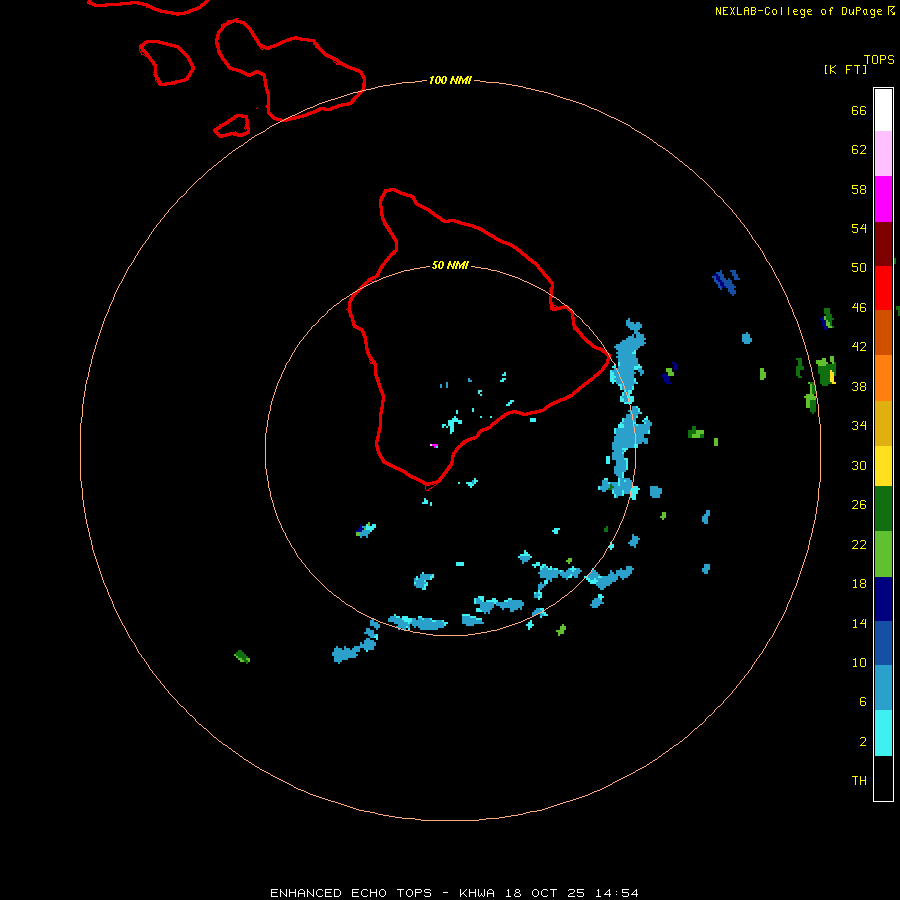Select the white swatch in the legend

(x=883, y=110)
